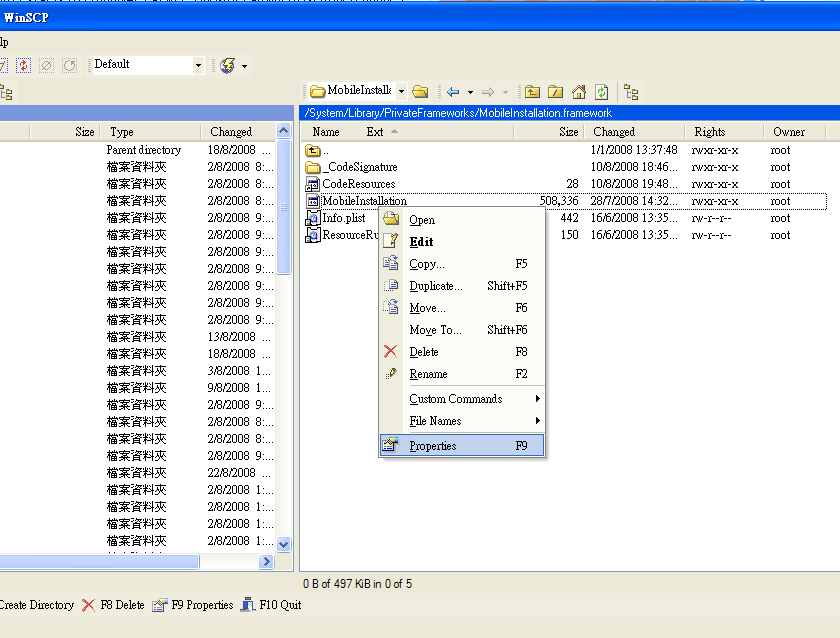840x638 pixels.
Task: Refresh the remote directory listing
Action: click(x=601, y=91)
